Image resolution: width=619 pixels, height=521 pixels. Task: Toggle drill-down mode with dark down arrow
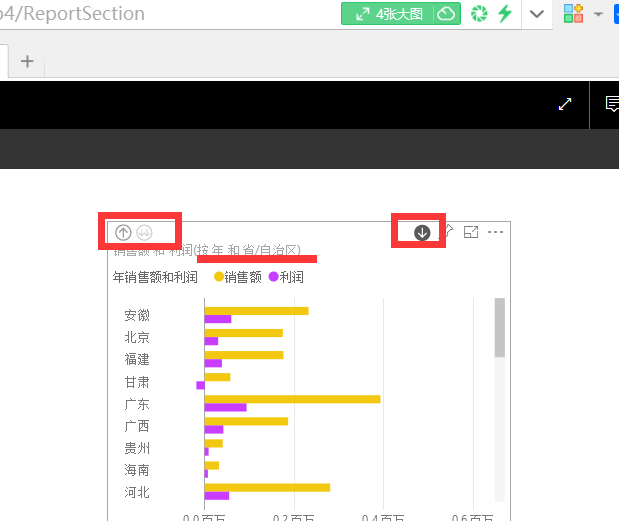[x=422, y=232]
